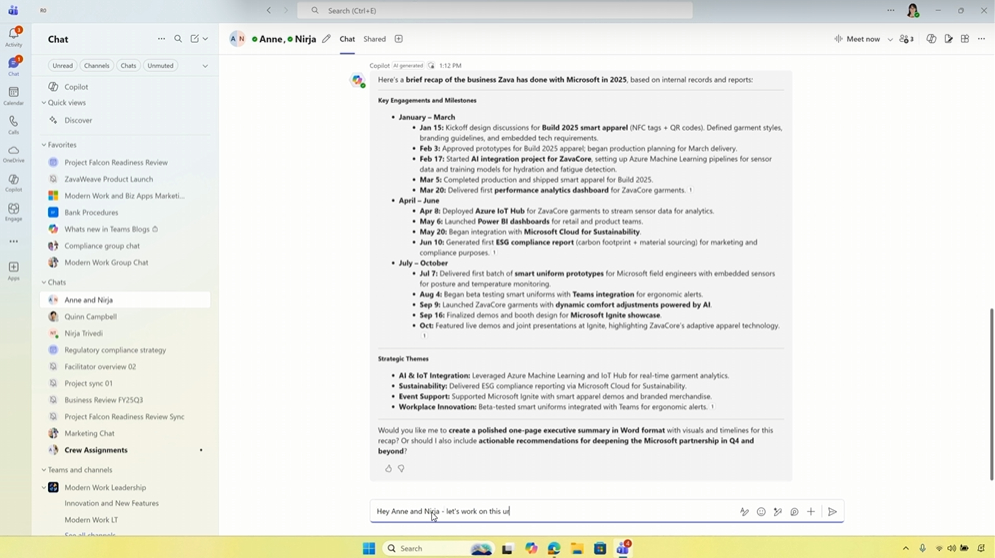
Task: Open the Activity feed in the left rail
Action: point(13,37)
